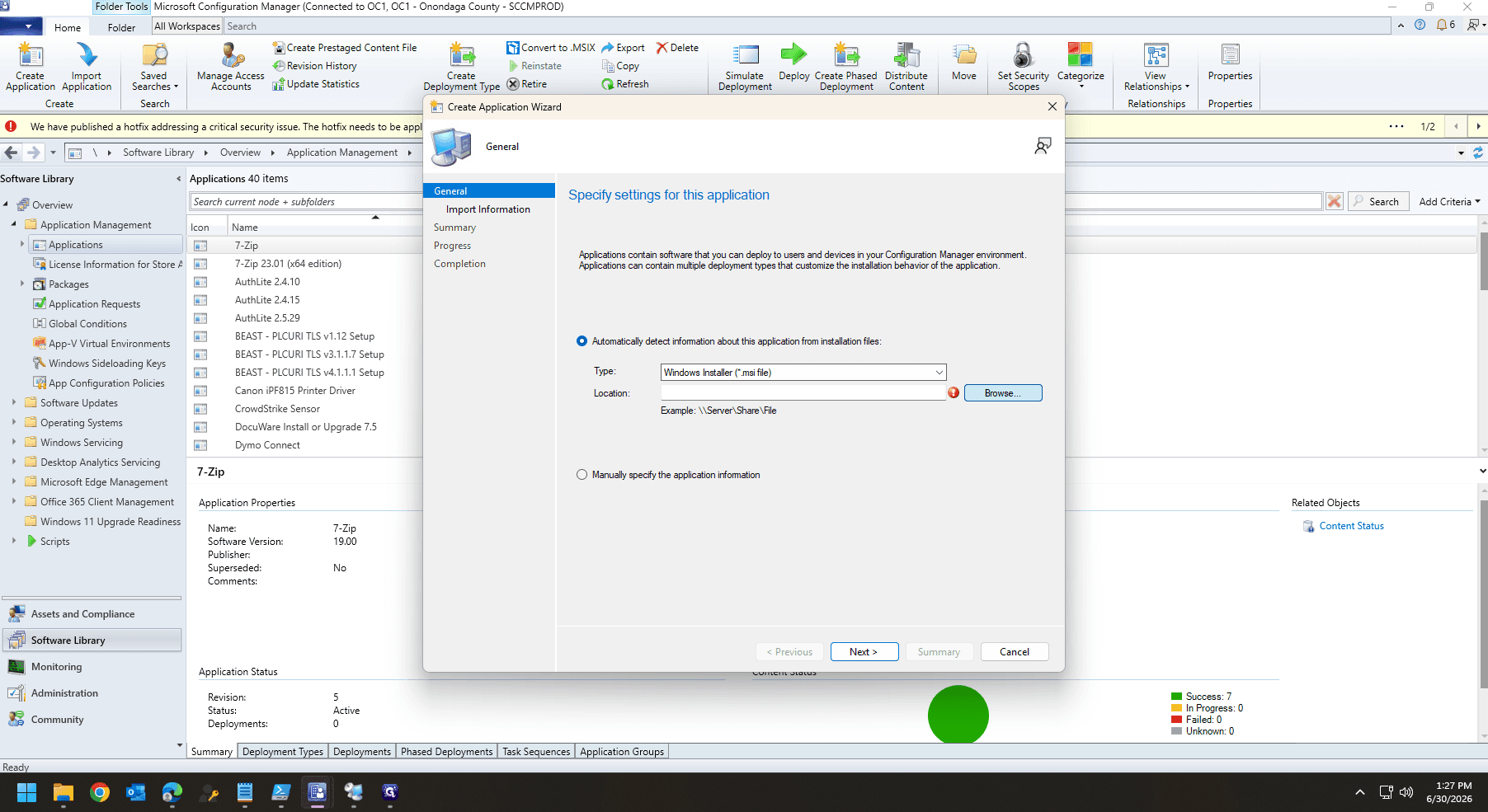
Task: Click Simulate Deployment icon
Action: 746,56
